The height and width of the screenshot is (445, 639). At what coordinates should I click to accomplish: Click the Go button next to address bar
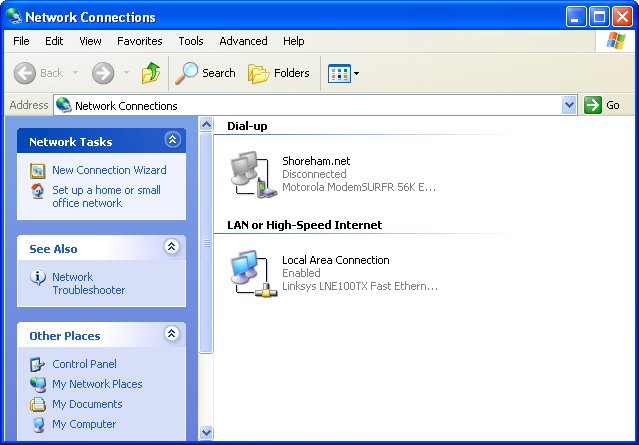[603, 105]
